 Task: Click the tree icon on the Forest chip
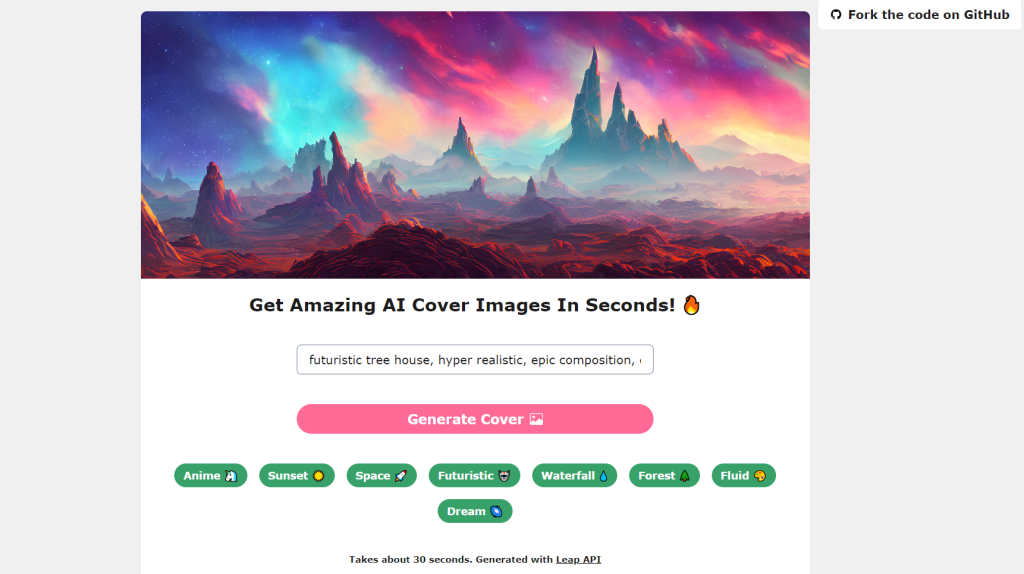pyautogui.click(x=684, y=476)
